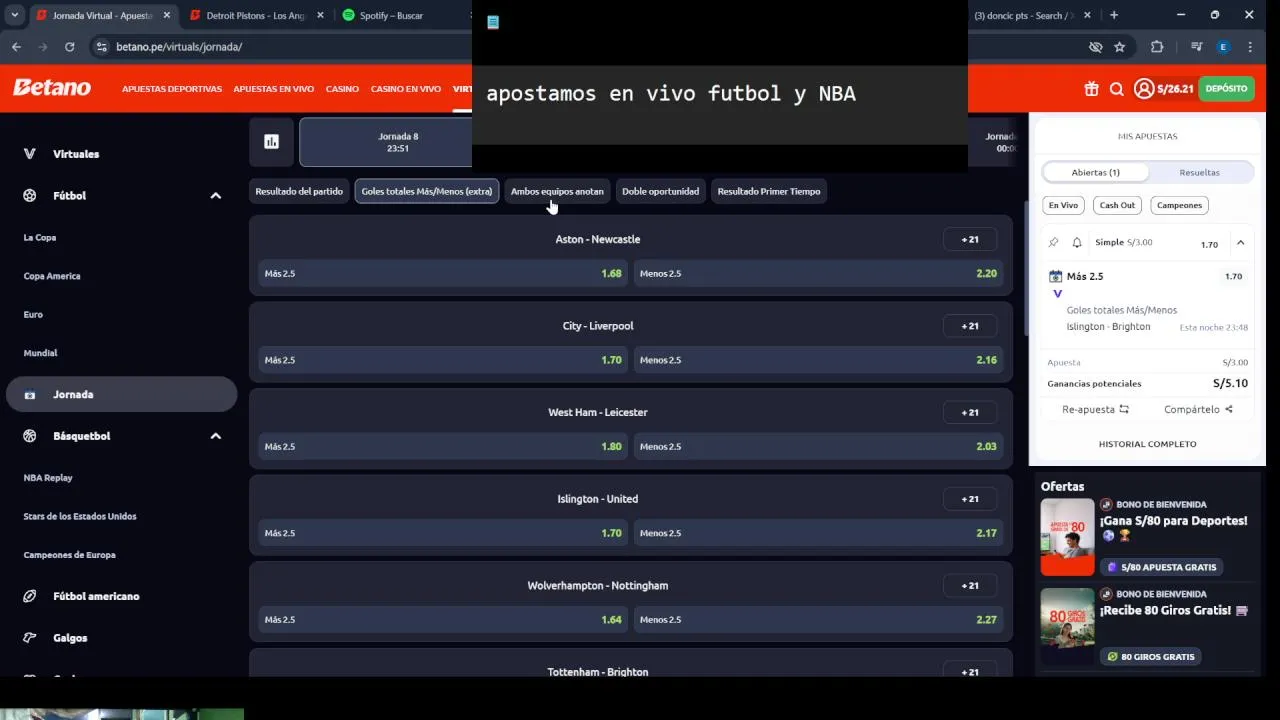Screen dimensions: 1280x720
Task: Collapse the Fútbol section chevron
Action: (215, 196)
